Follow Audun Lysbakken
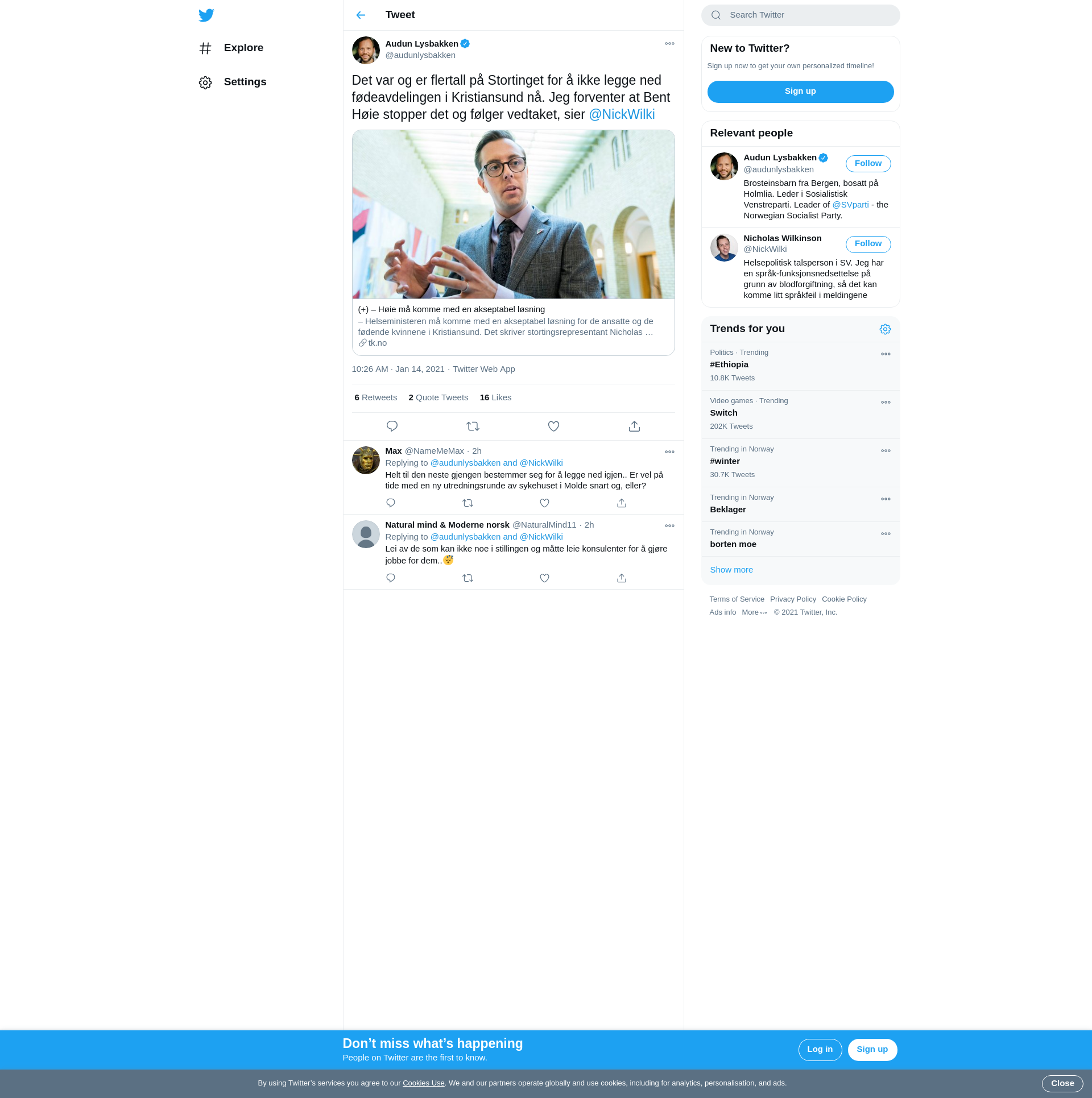Screen dimensions: 1092x1098 coord(868,164)
